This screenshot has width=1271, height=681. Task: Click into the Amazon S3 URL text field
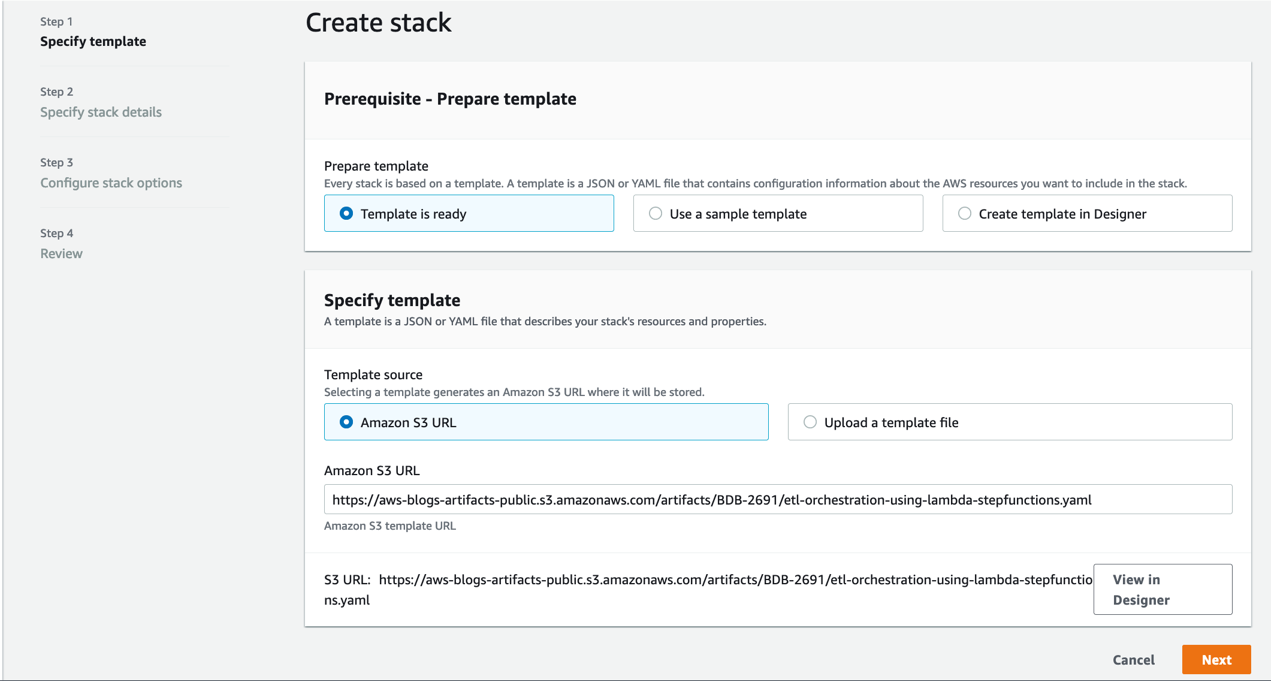coord(777,500)
